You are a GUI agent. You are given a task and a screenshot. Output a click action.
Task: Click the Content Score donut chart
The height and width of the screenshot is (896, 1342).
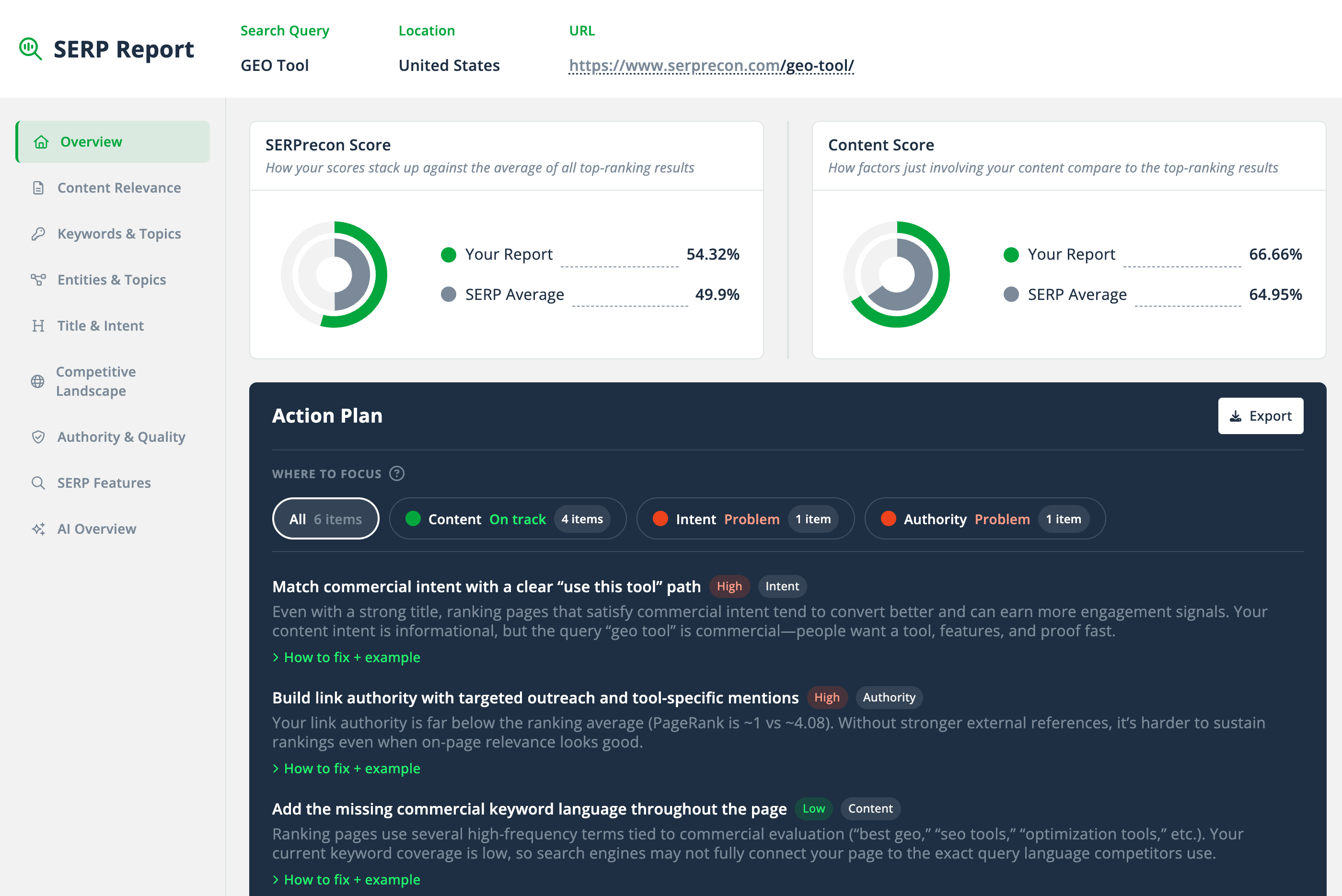(x=897, y=274)
